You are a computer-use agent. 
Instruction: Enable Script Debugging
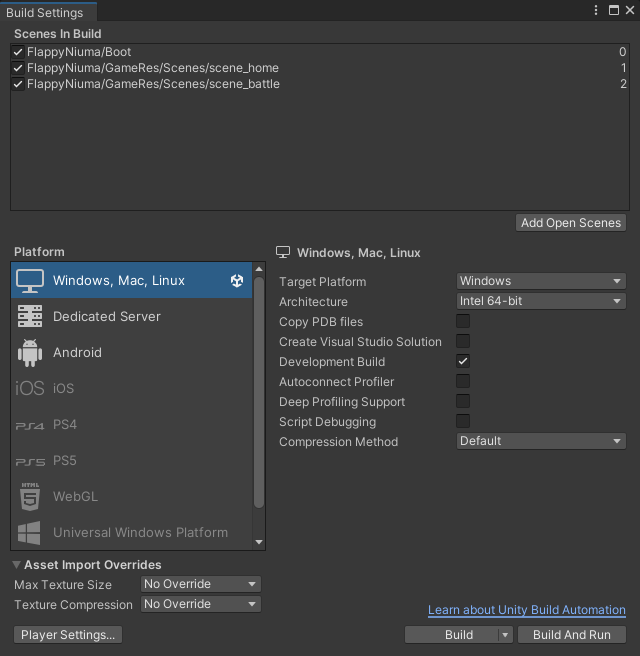coord(463,421)
